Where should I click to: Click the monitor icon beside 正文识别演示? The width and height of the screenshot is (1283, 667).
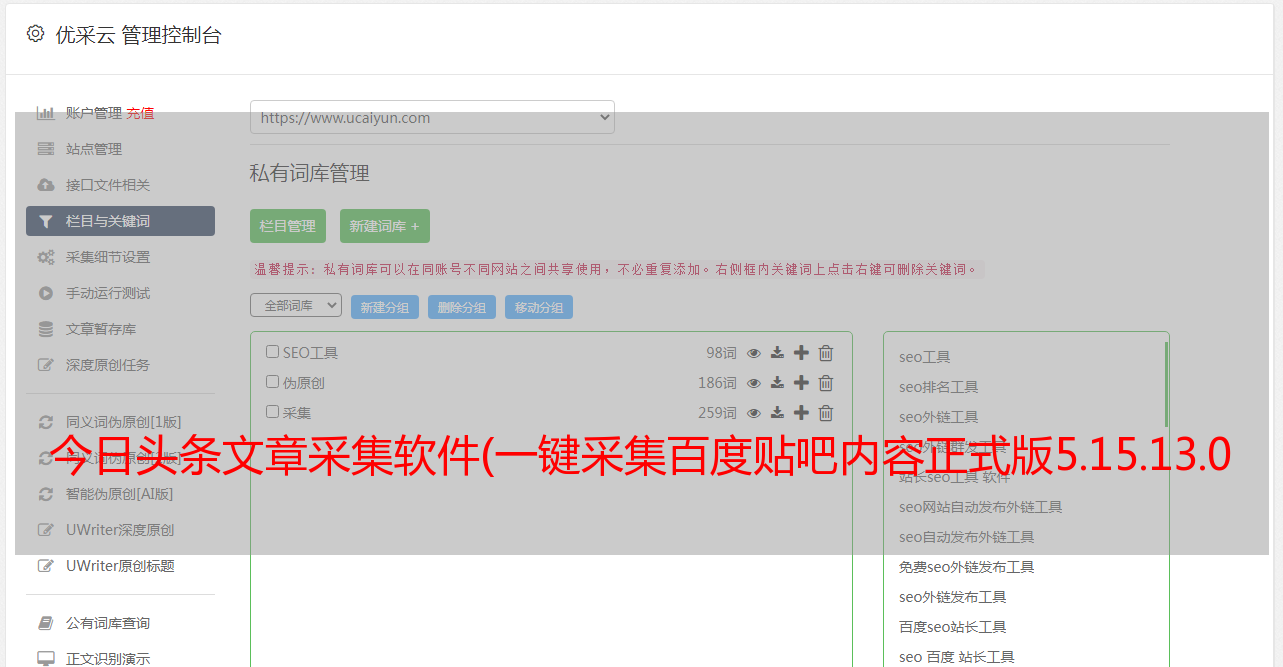coord(46,659)
